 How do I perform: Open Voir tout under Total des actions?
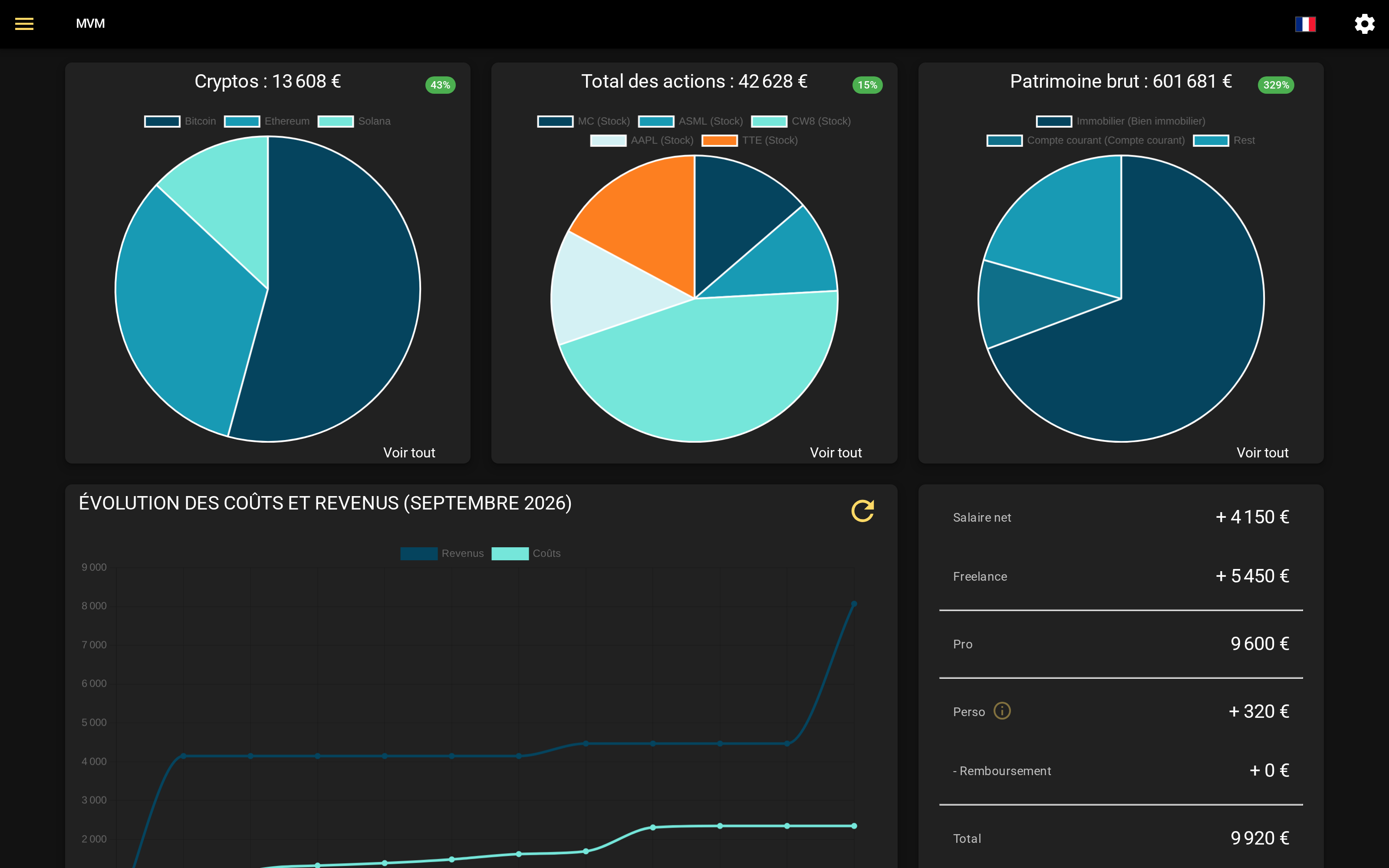pyautogui.click(x=836, y=452)
